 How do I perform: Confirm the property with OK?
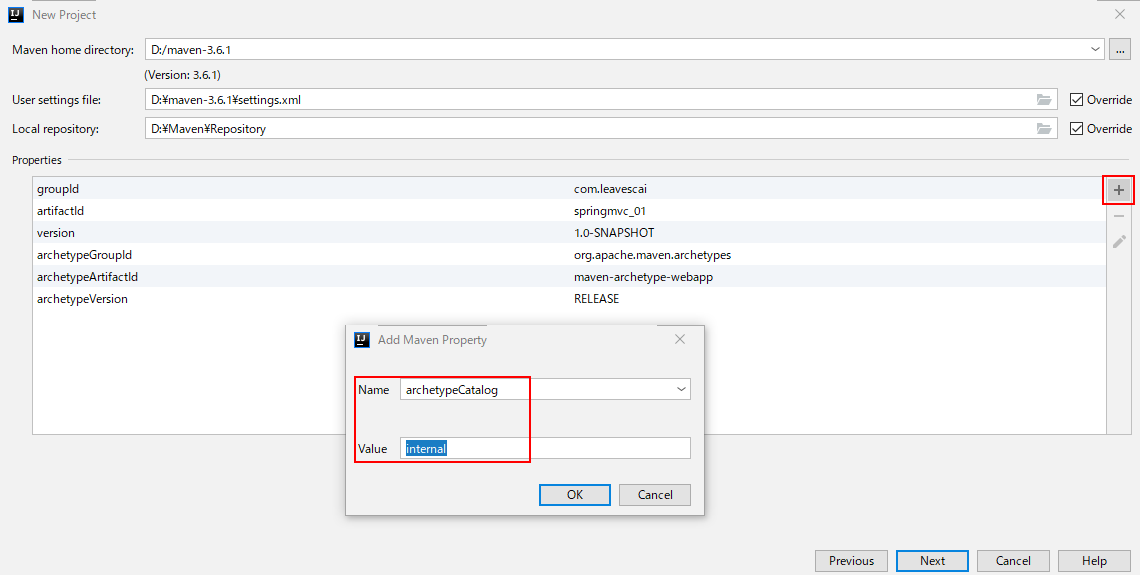pos(574,495)
